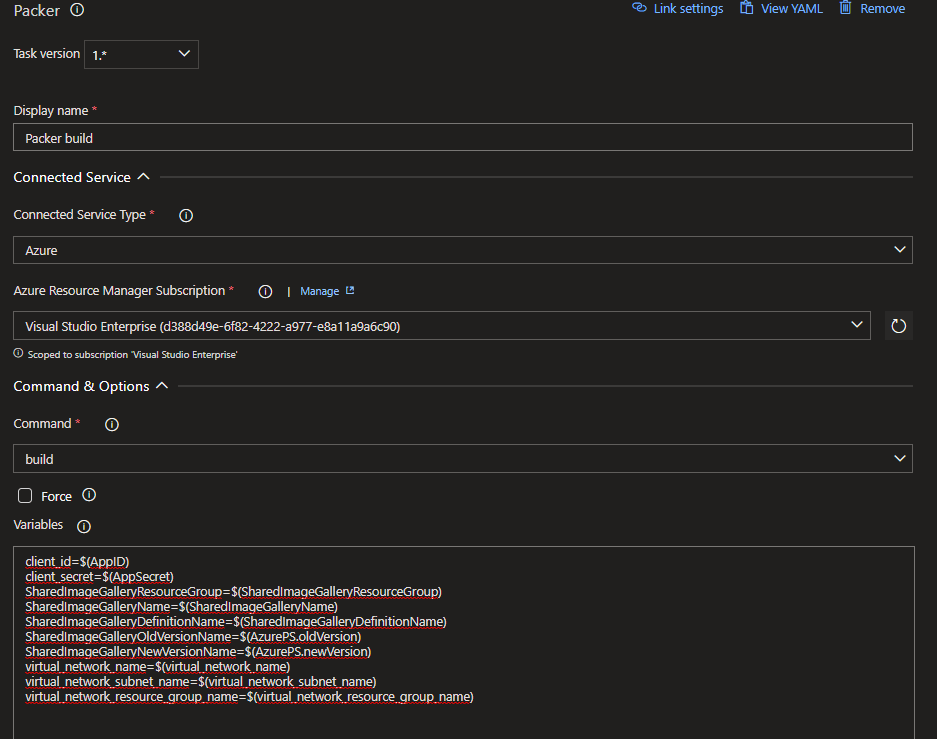Open the Task version dropdown
937x739 pixels.
tap(141, 55)
